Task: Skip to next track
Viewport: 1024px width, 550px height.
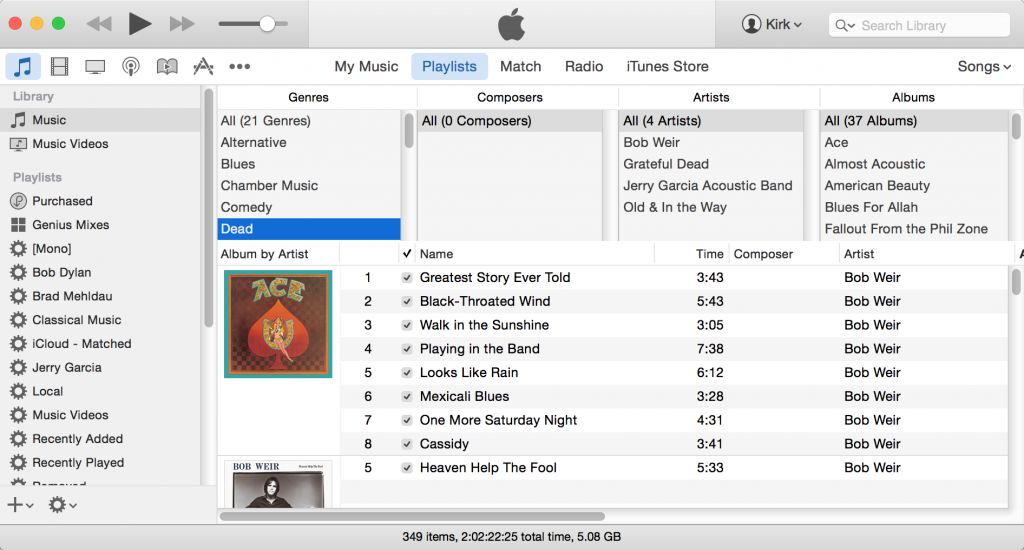Action: click(182, 24)
